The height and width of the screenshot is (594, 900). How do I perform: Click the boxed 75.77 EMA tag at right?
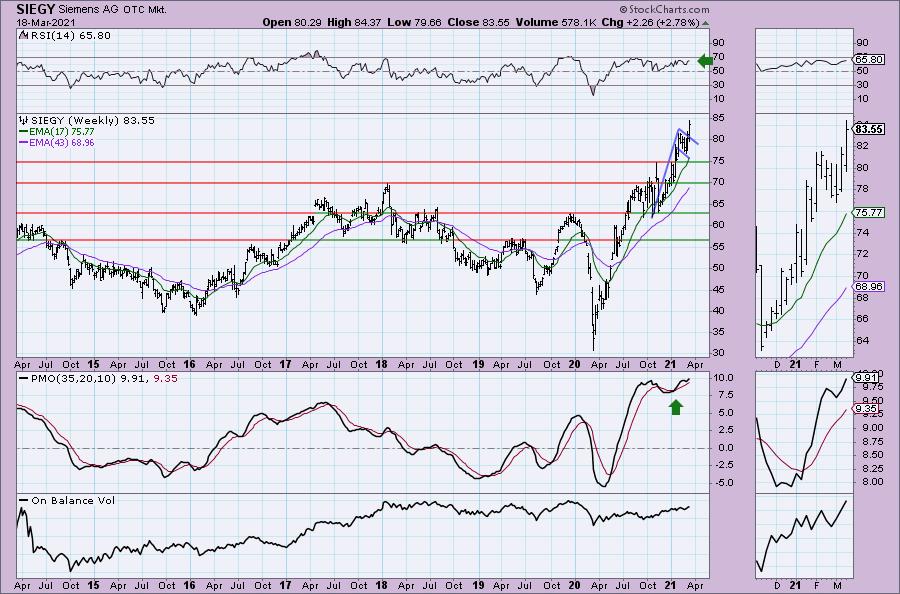coord(868,212)
